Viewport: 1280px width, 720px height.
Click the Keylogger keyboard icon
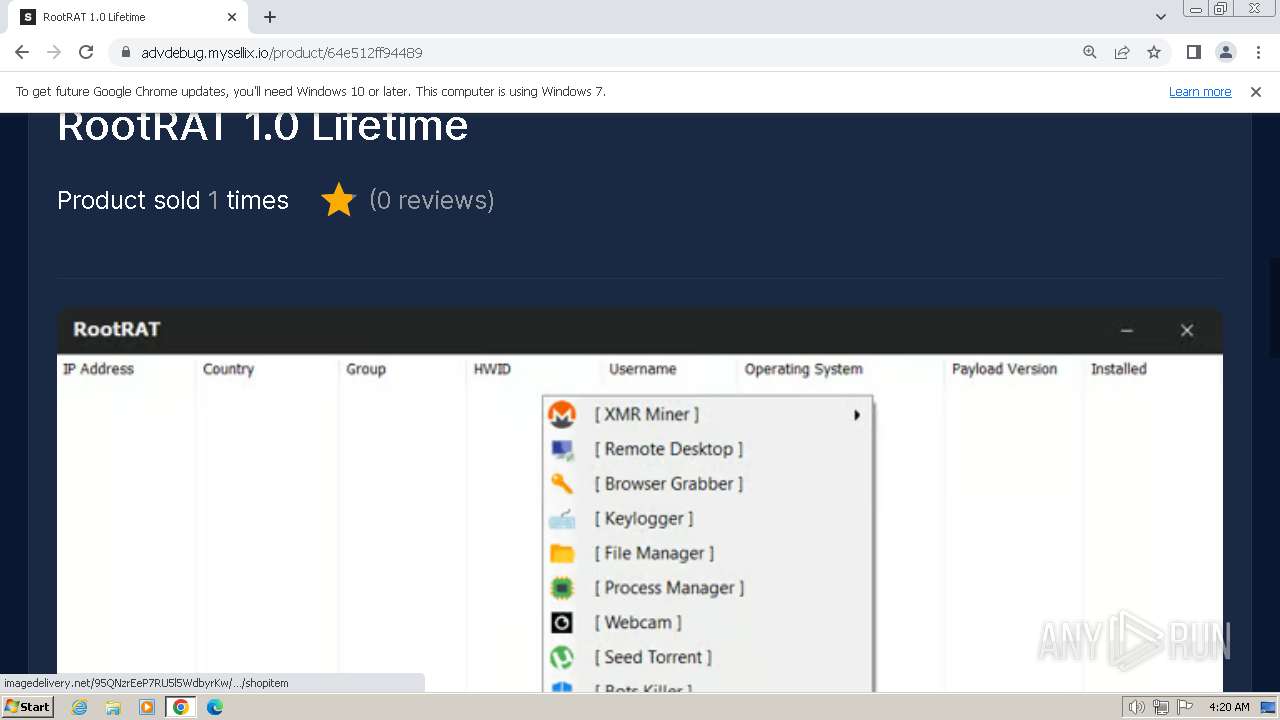(562, 519)
